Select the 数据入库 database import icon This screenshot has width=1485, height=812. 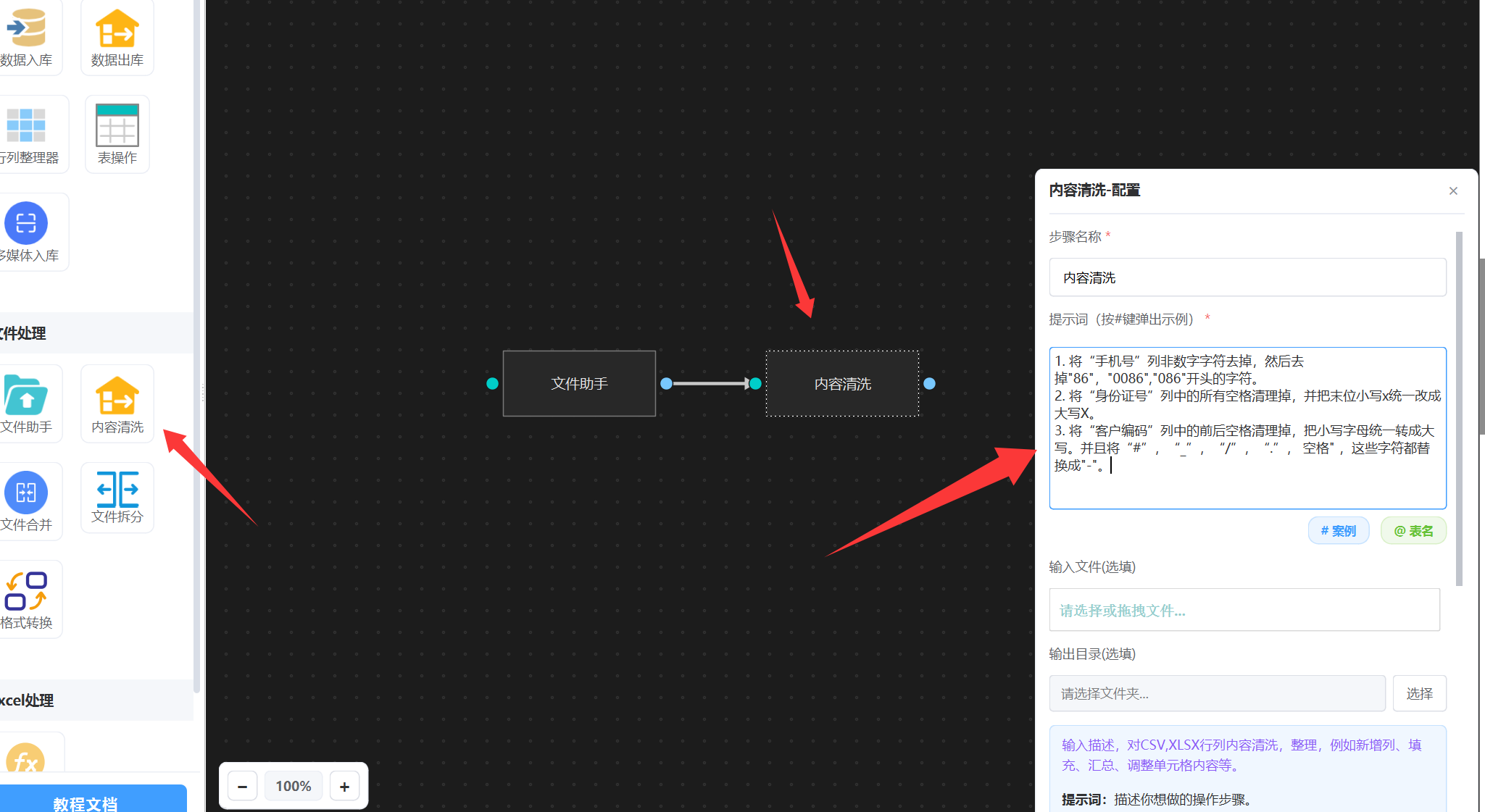(26, 29)
